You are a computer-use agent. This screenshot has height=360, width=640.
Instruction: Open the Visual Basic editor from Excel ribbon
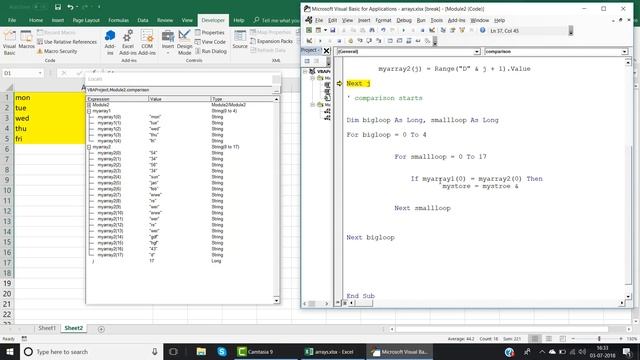pos(9,42)
